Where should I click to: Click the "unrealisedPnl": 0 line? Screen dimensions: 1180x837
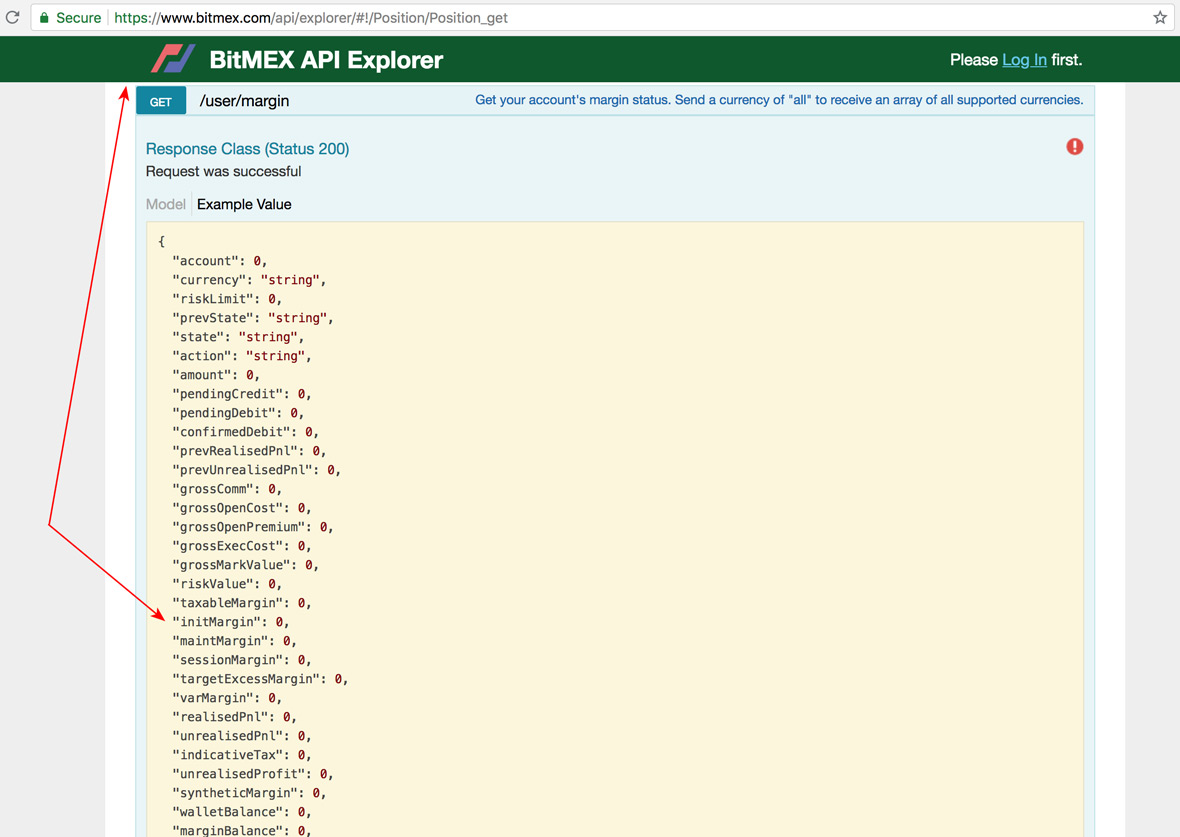click(242, 736)
